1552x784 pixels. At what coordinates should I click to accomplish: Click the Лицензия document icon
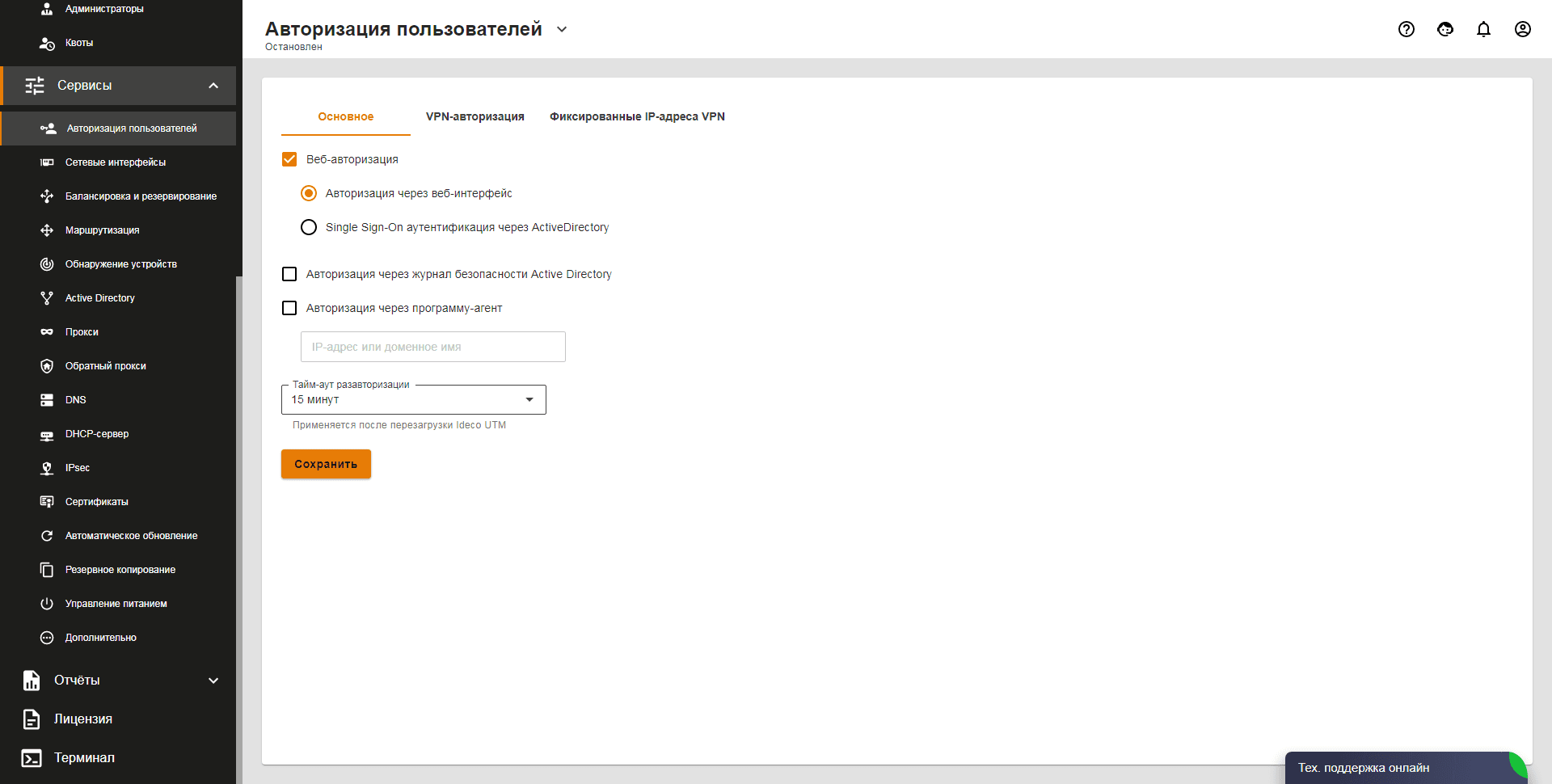tap(32, 719)
